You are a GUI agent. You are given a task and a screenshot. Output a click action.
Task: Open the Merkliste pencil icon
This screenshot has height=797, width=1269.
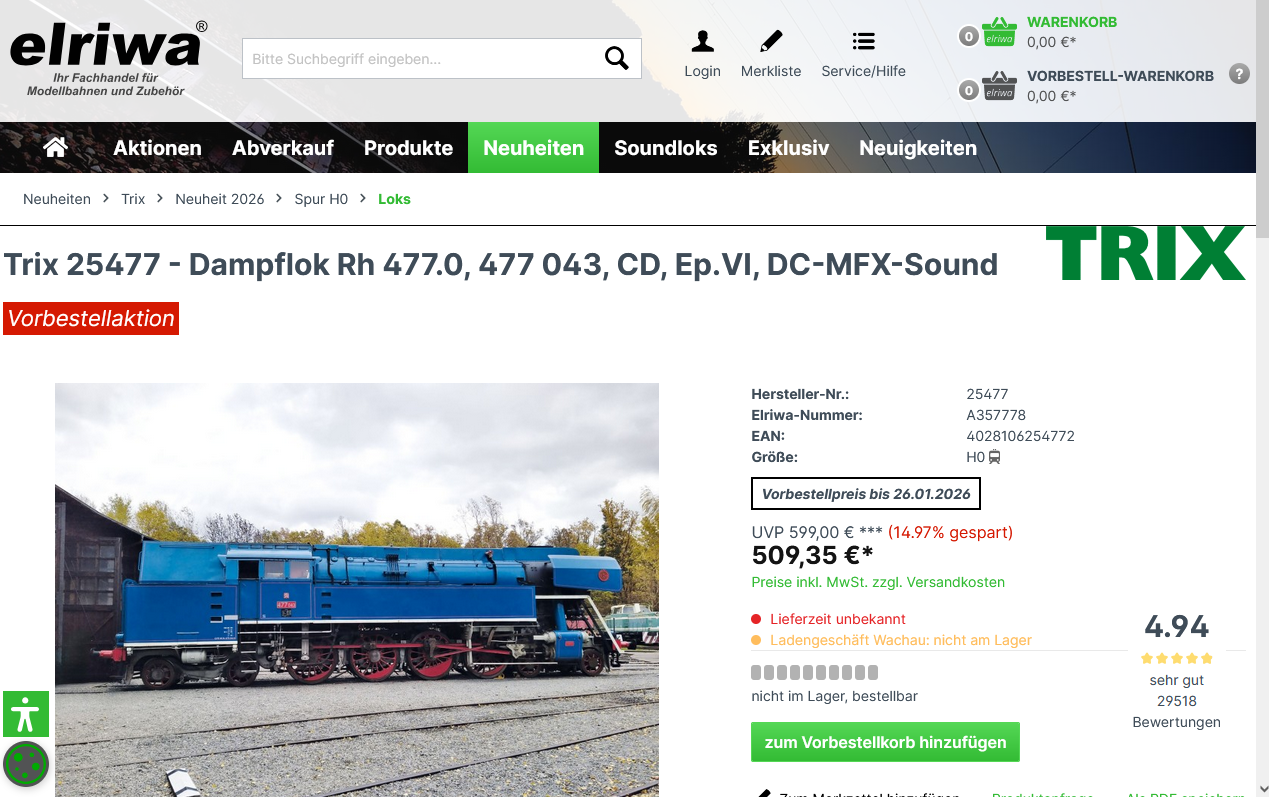[771, 41]
